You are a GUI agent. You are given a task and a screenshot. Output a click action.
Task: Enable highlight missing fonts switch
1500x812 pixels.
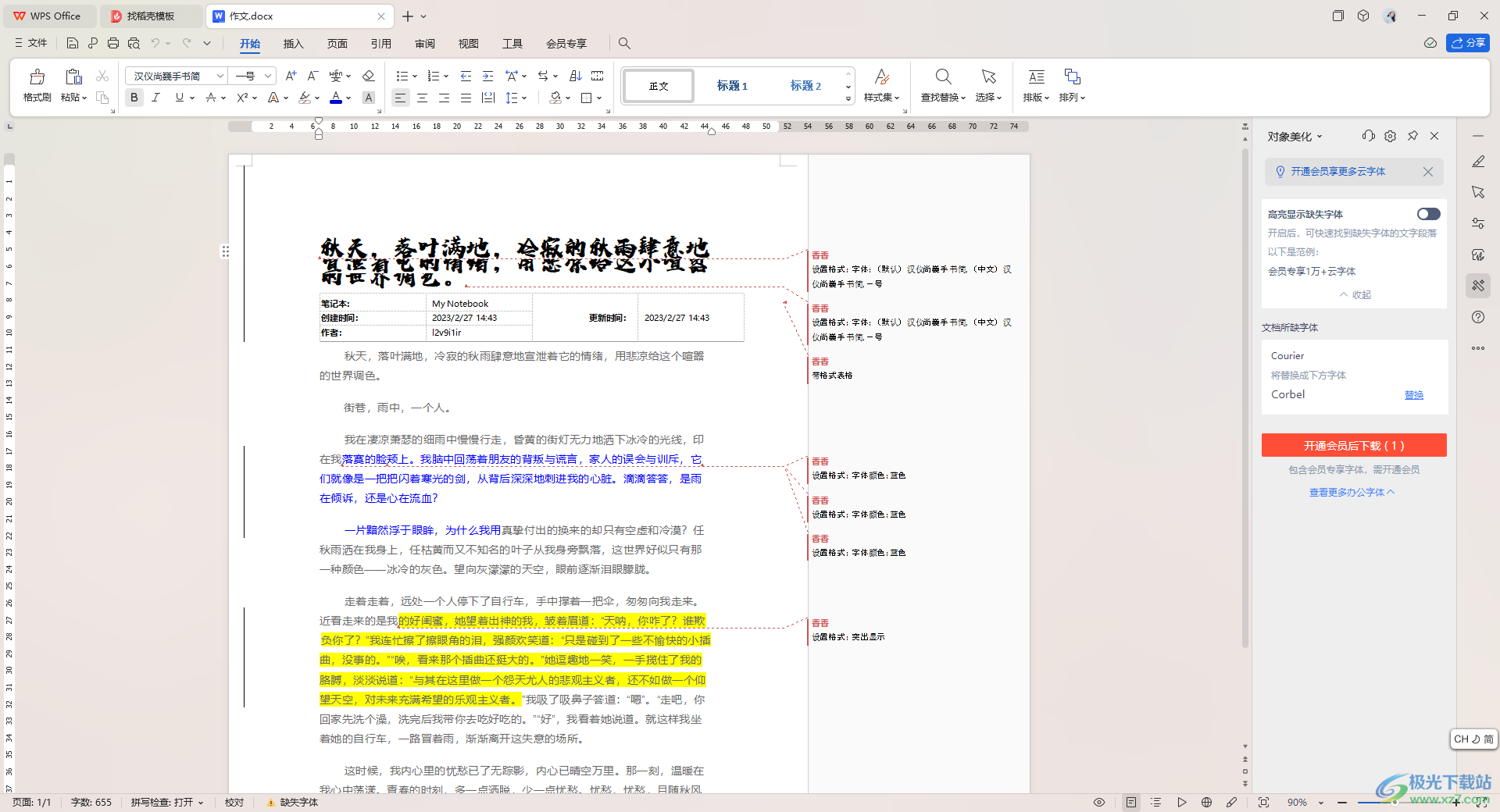(1428, 214)
